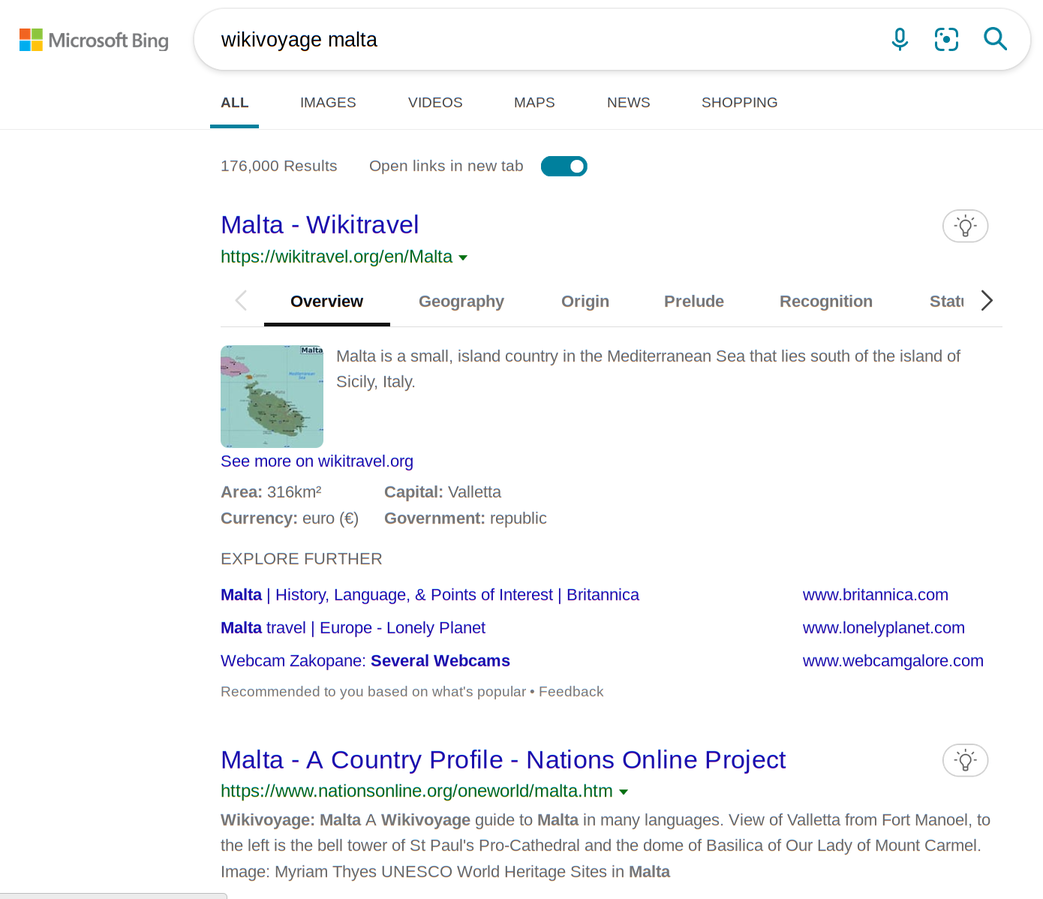
Task: Open Malta travel Lonely Planet link
Action: click(353, 628)
